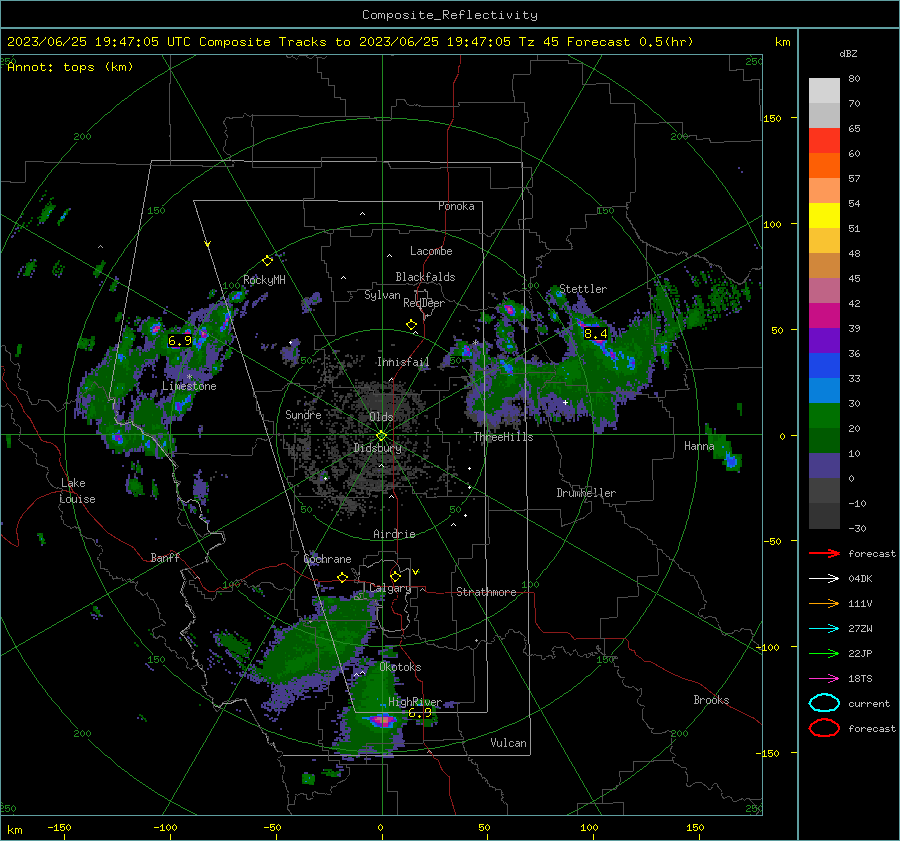Click the Composite_Reflectivity title
The height and width of the screenshot is (841, 900).
coord(449,15)
